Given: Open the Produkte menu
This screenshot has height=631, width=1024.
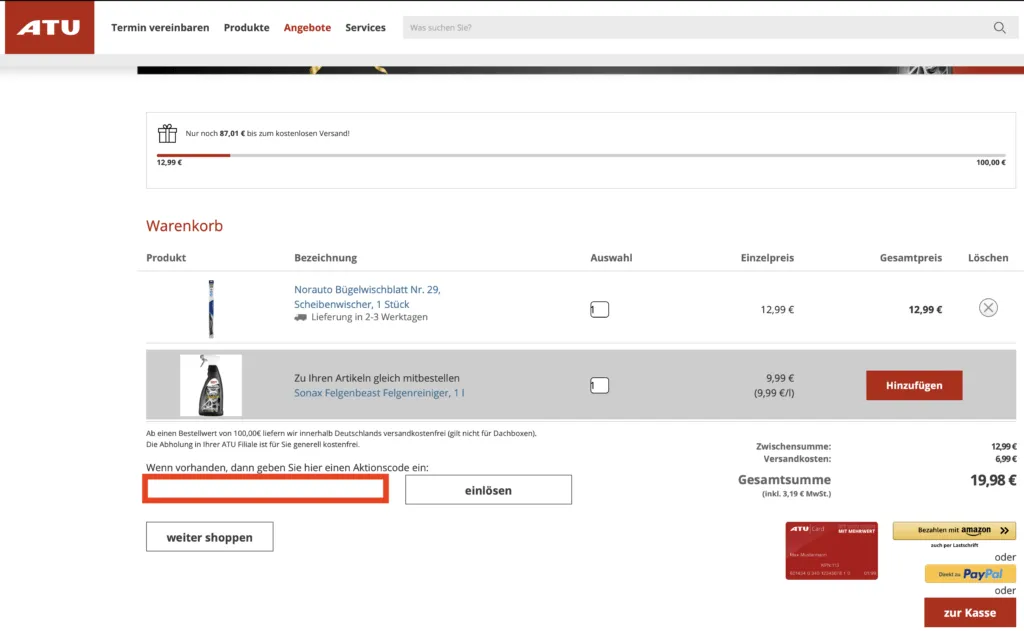Looking at the screenshot, I should [246, 28].
